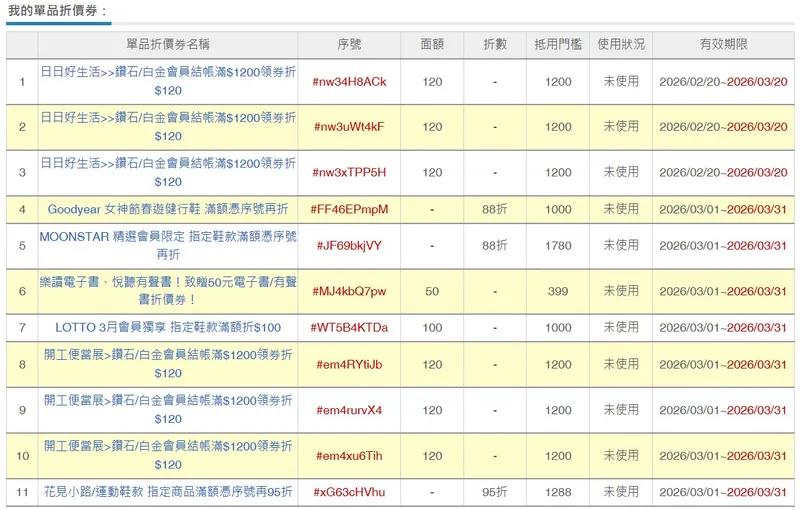Click the 折數 column header
800x510 pixels.
pyautogui.click(x=495, y=44)
